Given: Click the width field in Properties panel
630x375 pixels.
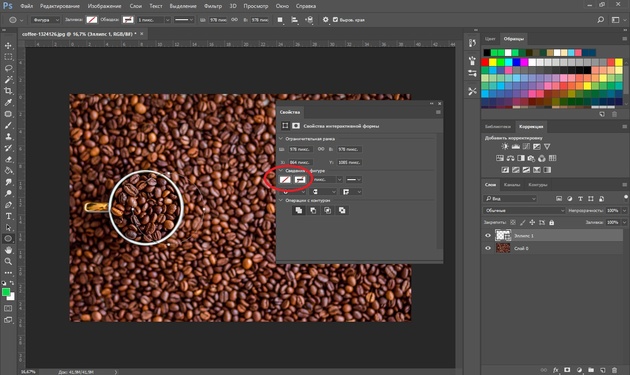Looking at the screenshot, I should pyautogui.click(x=301, y=149).
